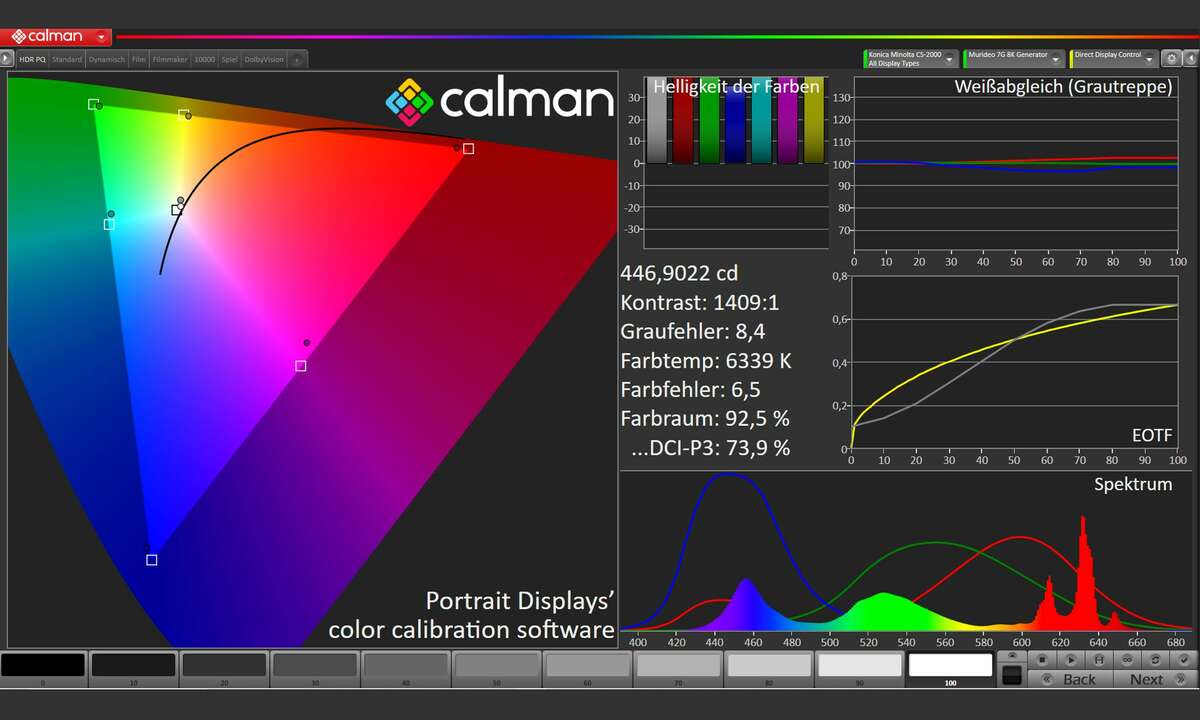Click the red luminance bar in Helligkeit chart
This screenshot has height=720, width=1200.
tap(682, 120)
